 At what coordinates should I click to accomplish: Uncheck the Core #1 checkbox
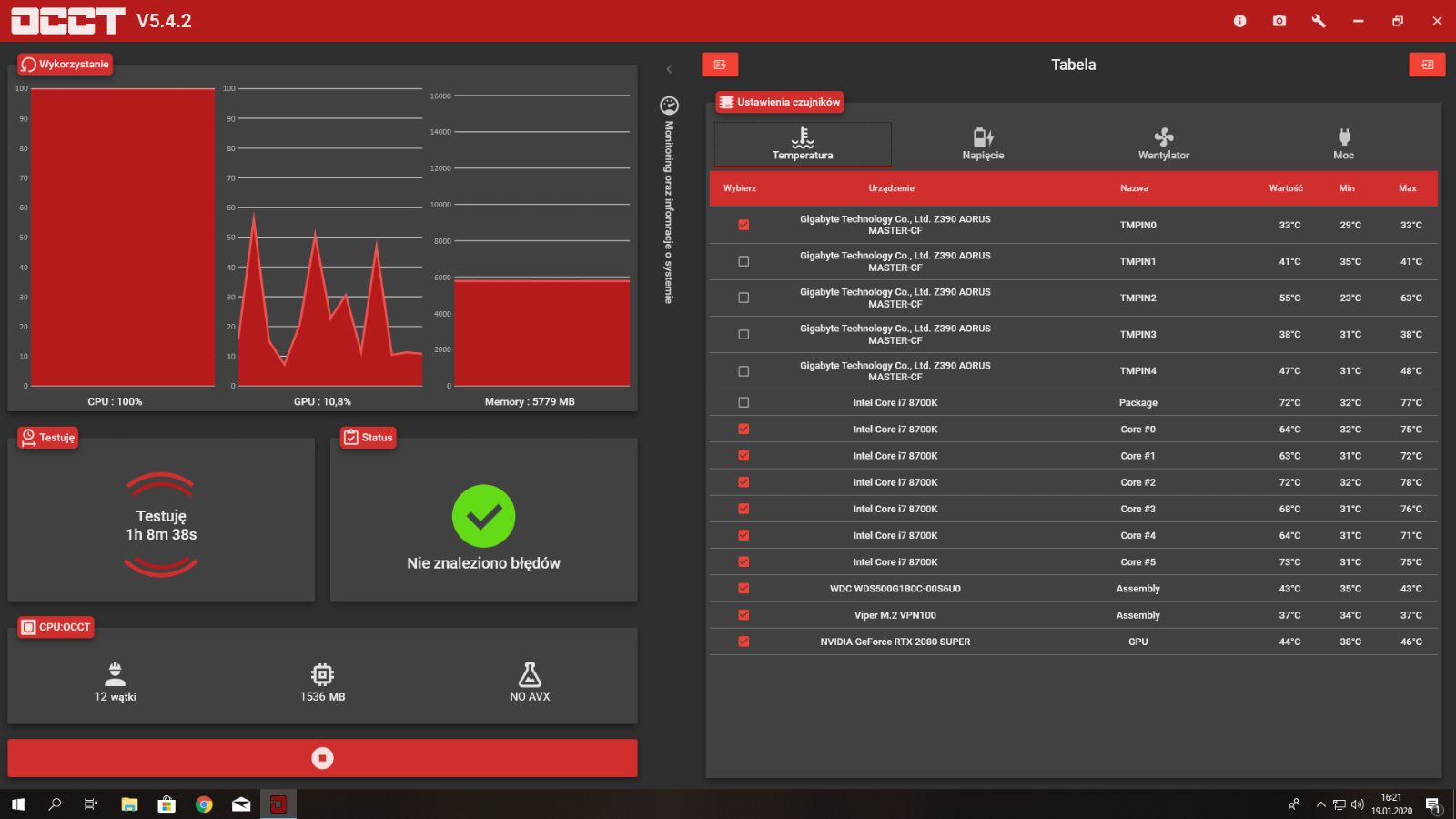pyautogui.click(x=743, y=456)
